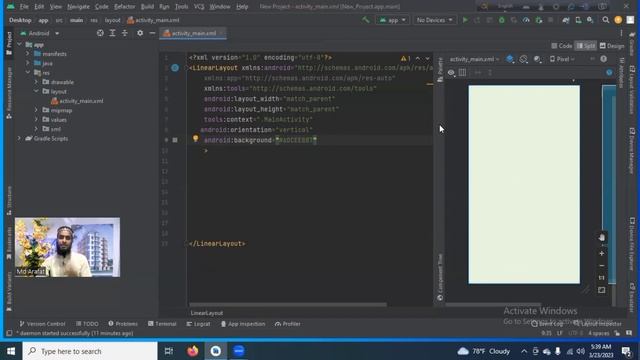Expand the manifests folder
This screenshot has height=360, width=640.
pyautogui.click(x=28, y=54)
